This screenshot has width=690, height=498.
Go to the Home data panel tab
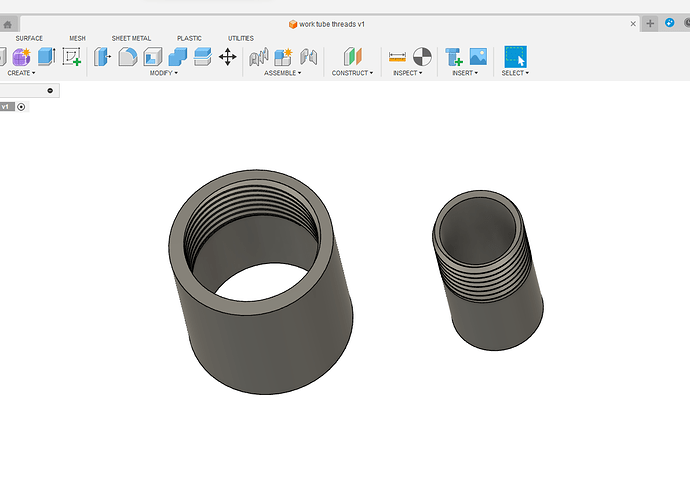coord(7,25)
